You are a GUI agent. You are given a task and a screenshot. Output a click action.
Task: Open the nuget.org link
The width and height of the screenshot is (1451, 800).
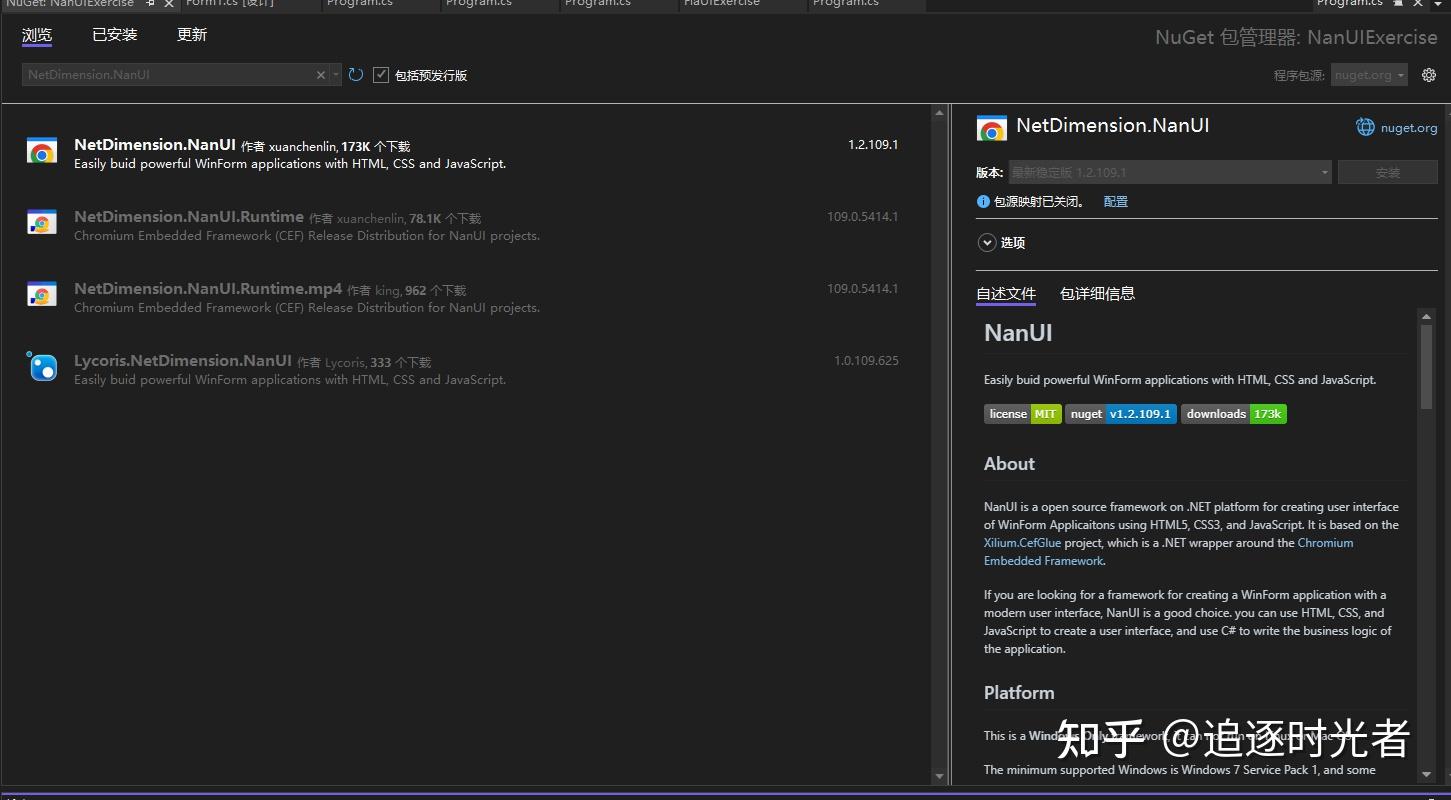click(x=1409, y=128)
